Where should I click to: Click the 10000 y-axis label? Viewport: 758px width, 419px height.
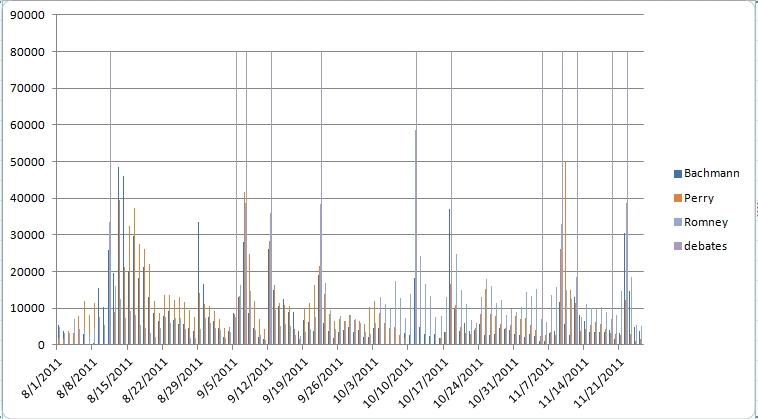[x=27, y=309]
